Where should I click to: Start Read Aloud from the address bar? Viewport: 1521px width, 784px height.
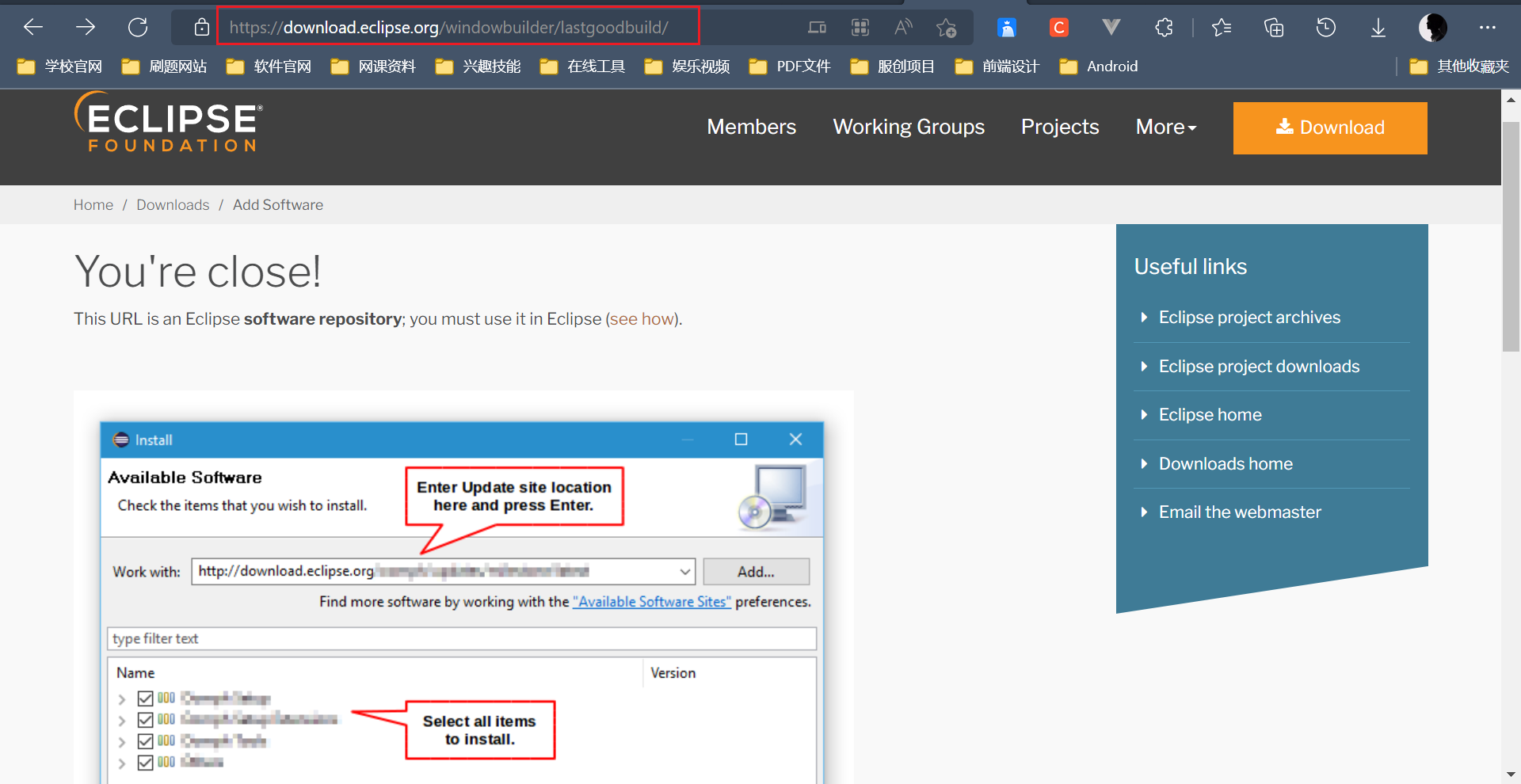click(903, 28)
